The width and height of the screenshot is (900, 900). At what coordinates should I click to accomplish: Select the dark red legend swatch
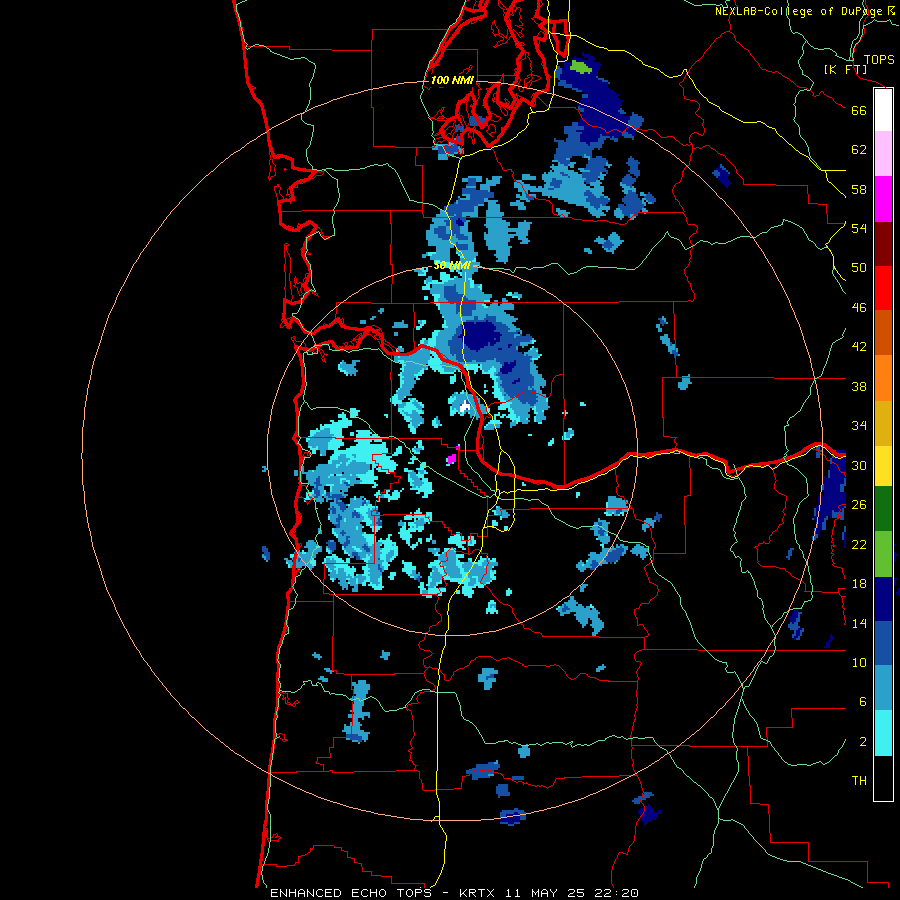[883, 243]
